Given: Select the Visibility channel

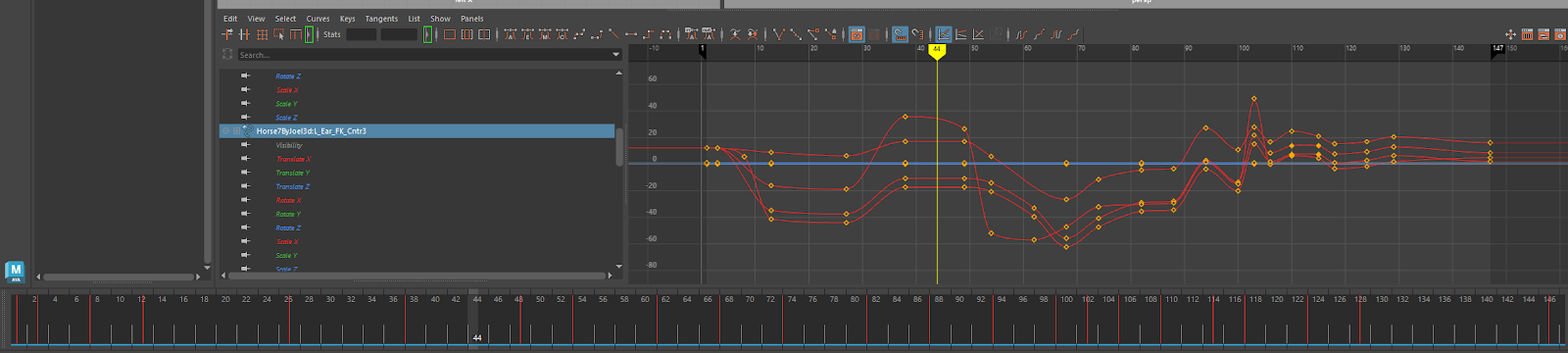Looking at the screenshot, I should [289, 145].
